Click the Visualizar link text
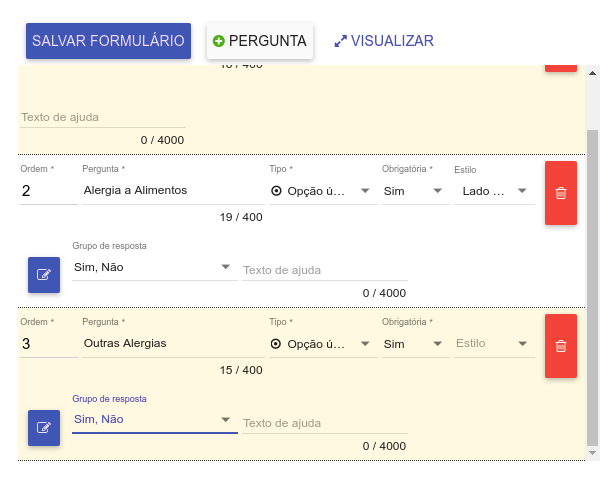This screenshot has width=609, height=484. point(392,41)
